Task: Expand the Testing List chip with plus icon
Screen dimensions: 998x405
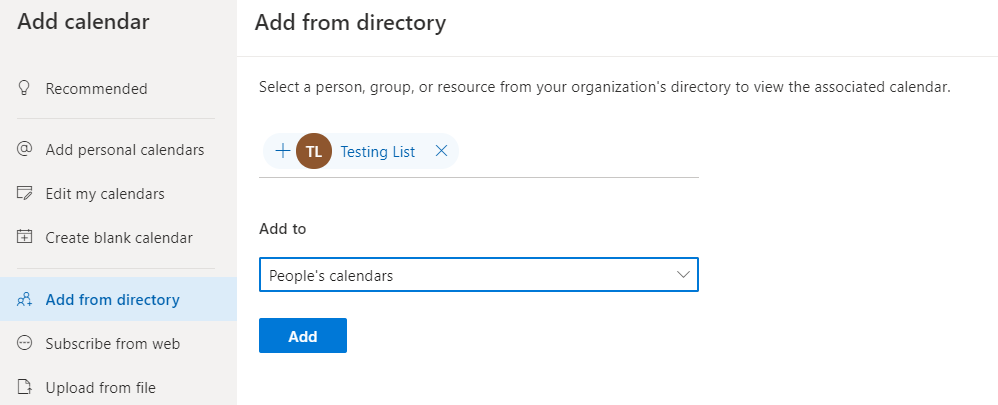Action: pyautogui.click(x=282, y=151)
